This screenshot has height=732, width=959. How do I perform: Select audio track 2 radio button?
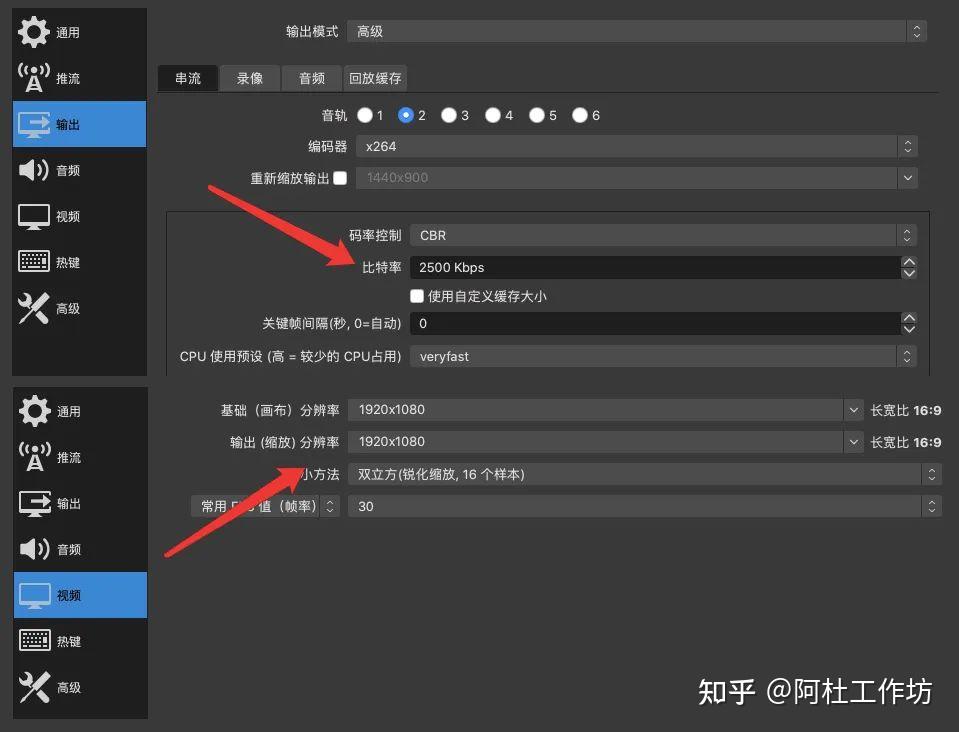point(405,115)
